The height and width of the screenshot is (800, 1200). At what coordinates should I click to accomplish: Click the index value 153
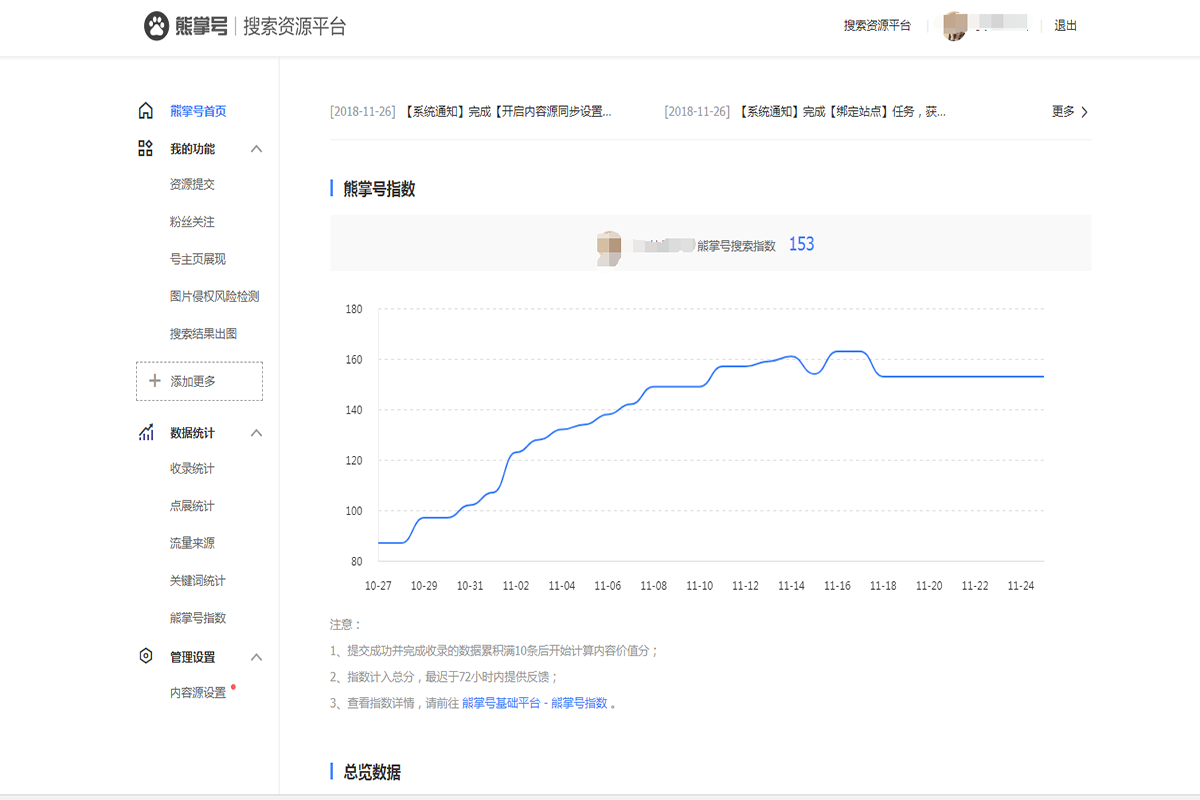pyautogui.click(x=801, y=244)
